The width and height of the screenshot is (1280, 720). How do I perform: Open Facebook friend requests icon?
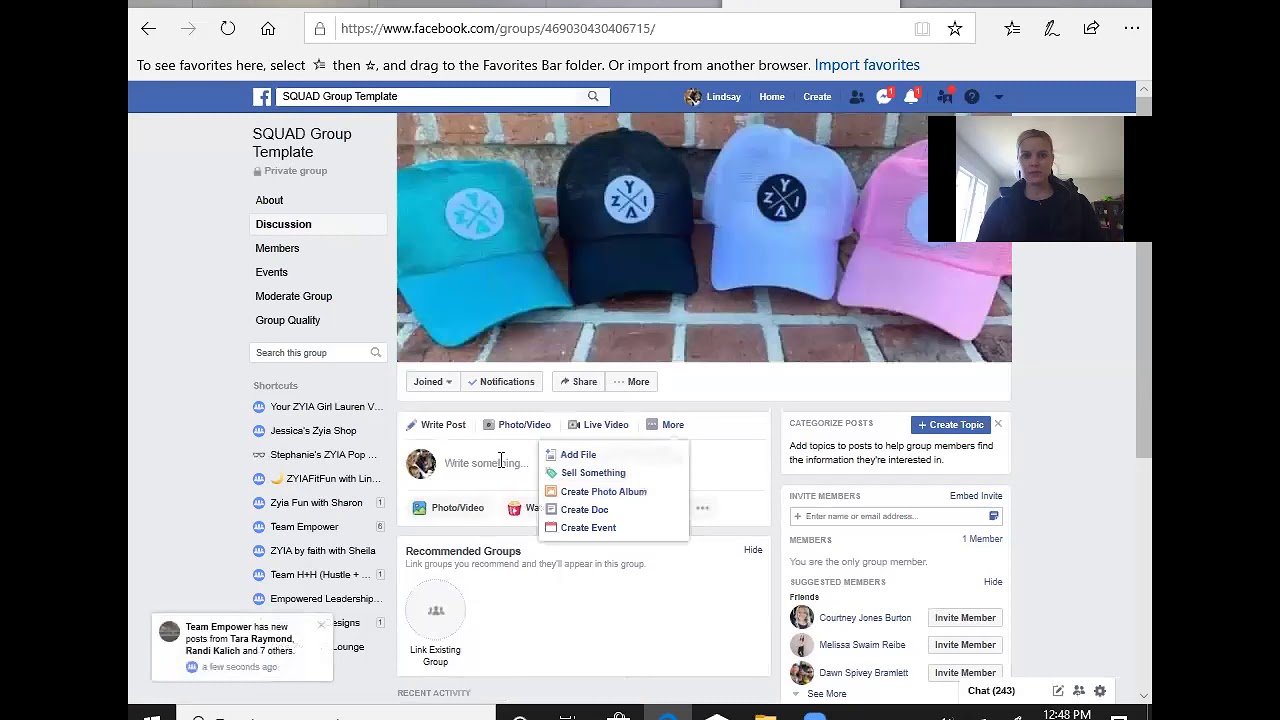[x=857, y=97]
